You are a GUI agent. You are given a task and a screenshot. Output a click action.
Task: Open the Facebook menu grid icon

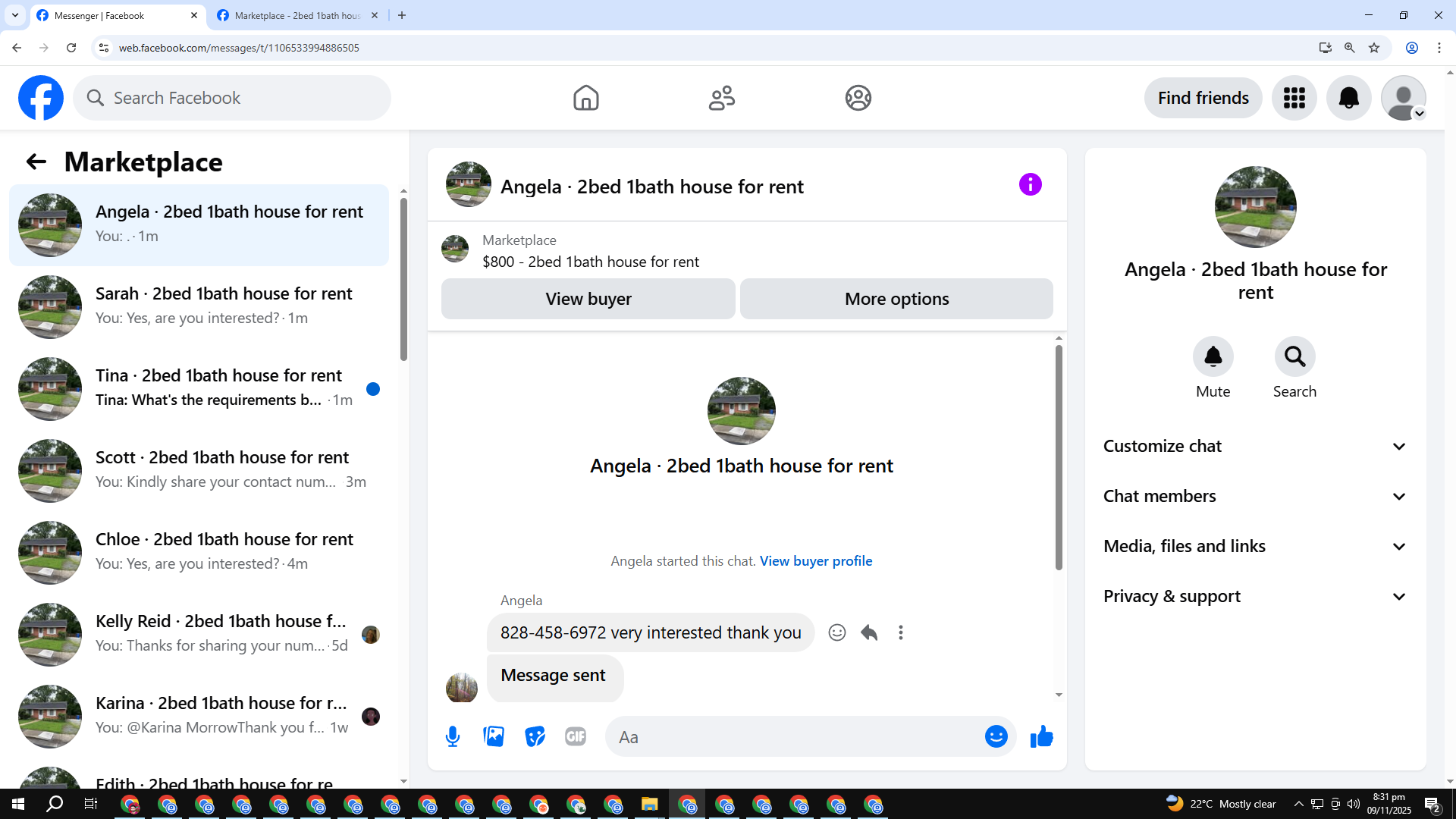point(1294,98)
